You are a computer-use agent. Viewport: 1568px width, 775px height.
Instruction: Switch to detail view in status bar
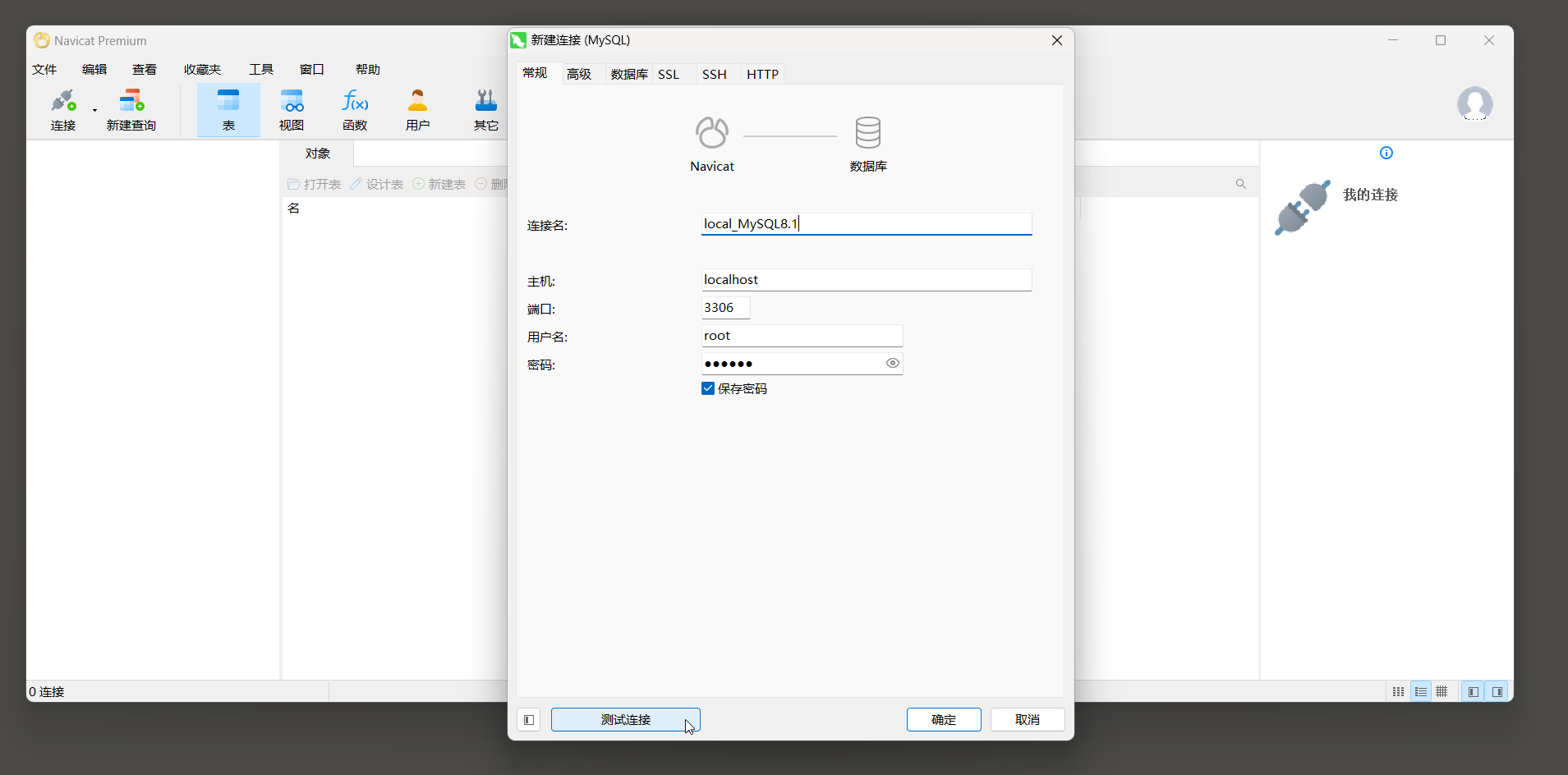[x=1442, y=692]
